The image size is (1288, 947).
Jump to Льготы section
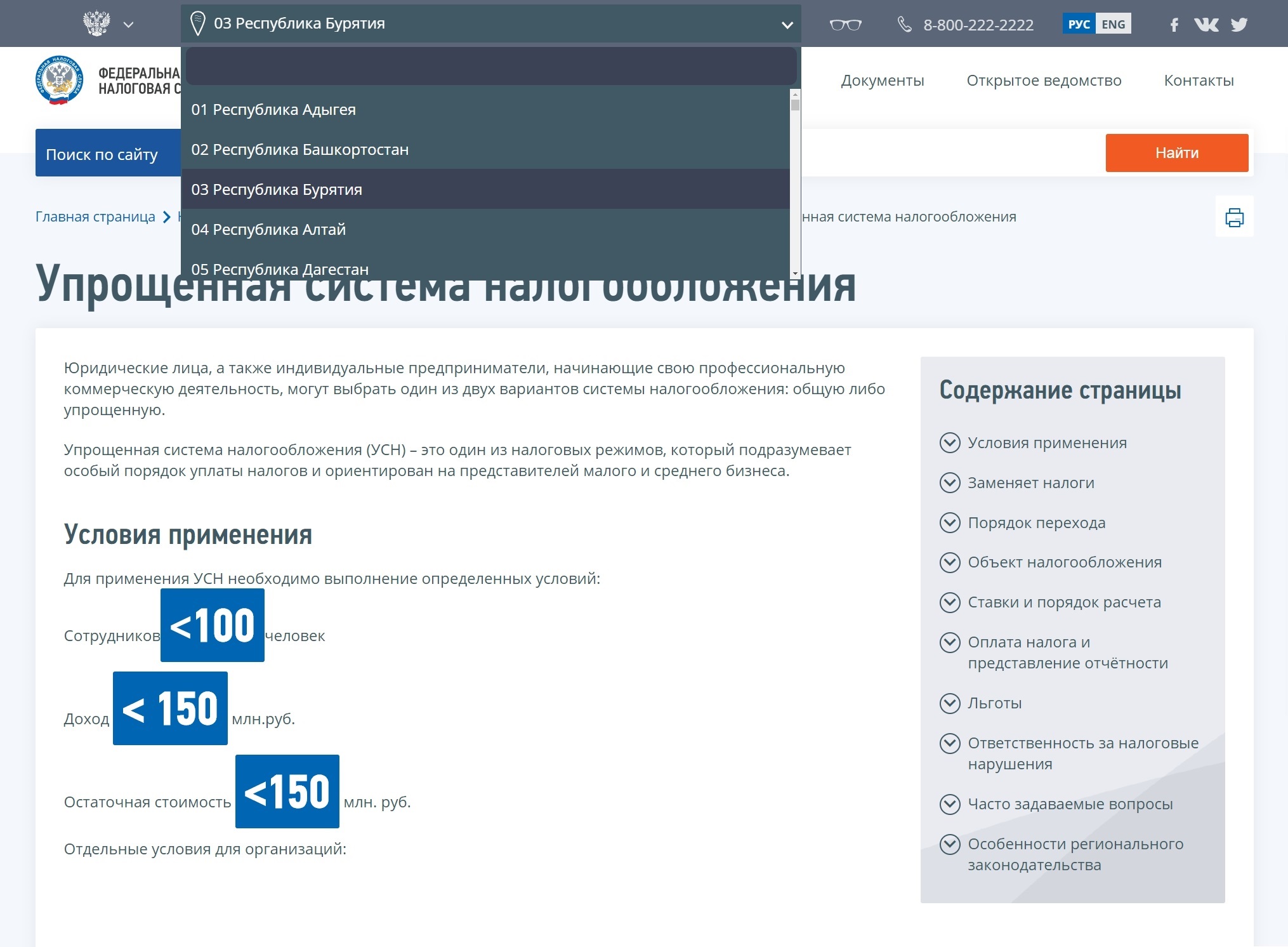tap(994, 703)
